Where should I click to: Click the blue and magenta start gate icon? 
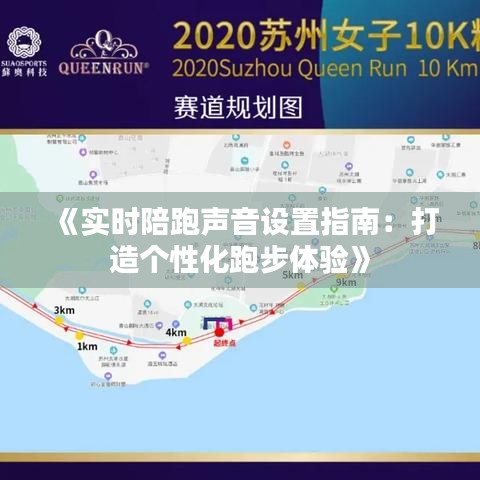pyautogui.click(x=218, y=323)
